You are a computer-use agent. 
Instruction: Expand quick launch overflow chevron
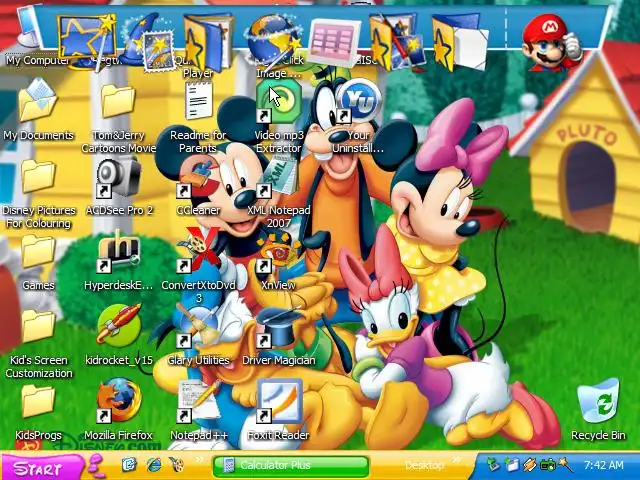(x=199, y=460)
